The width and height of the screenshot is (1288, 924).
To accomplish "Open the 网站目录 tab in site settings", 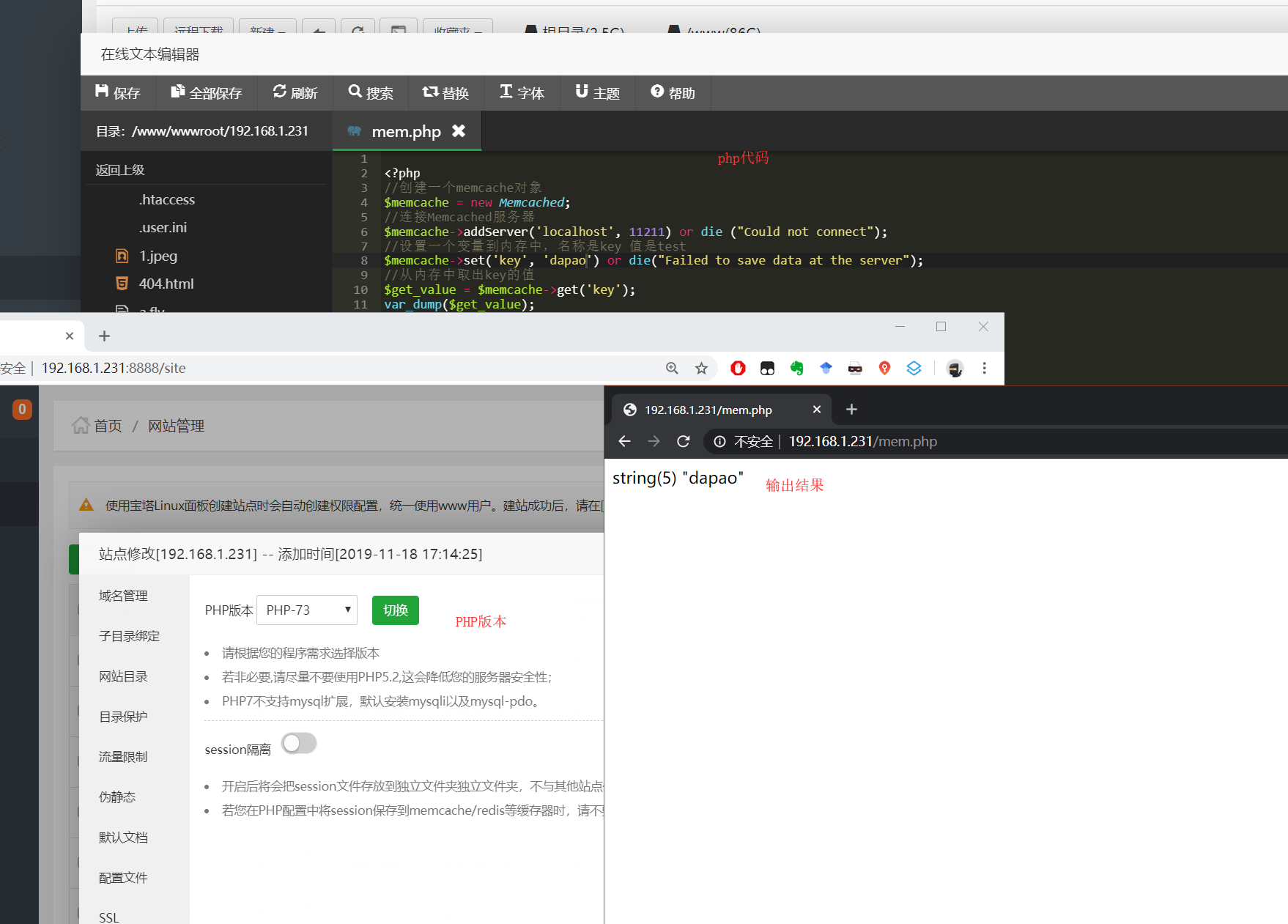I will 123,676.
